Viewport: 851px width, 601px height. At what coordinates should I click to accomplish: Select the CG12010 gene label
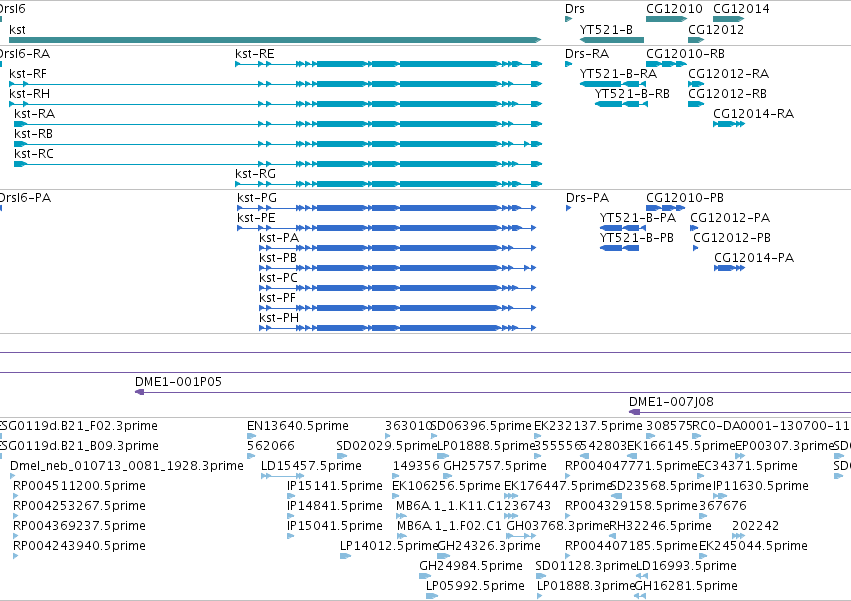tap(674, 9)
